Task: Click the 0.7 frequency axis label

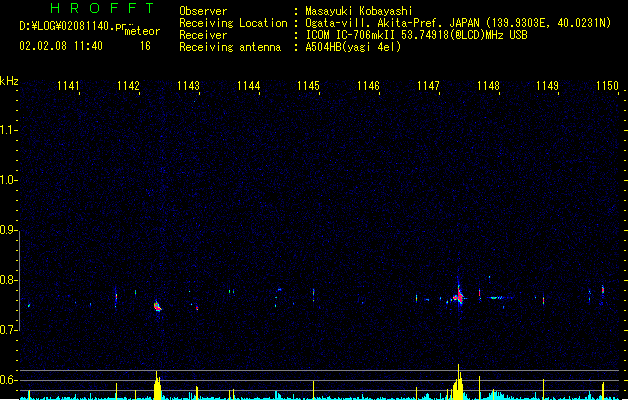Action: click(x=7, y=330)
